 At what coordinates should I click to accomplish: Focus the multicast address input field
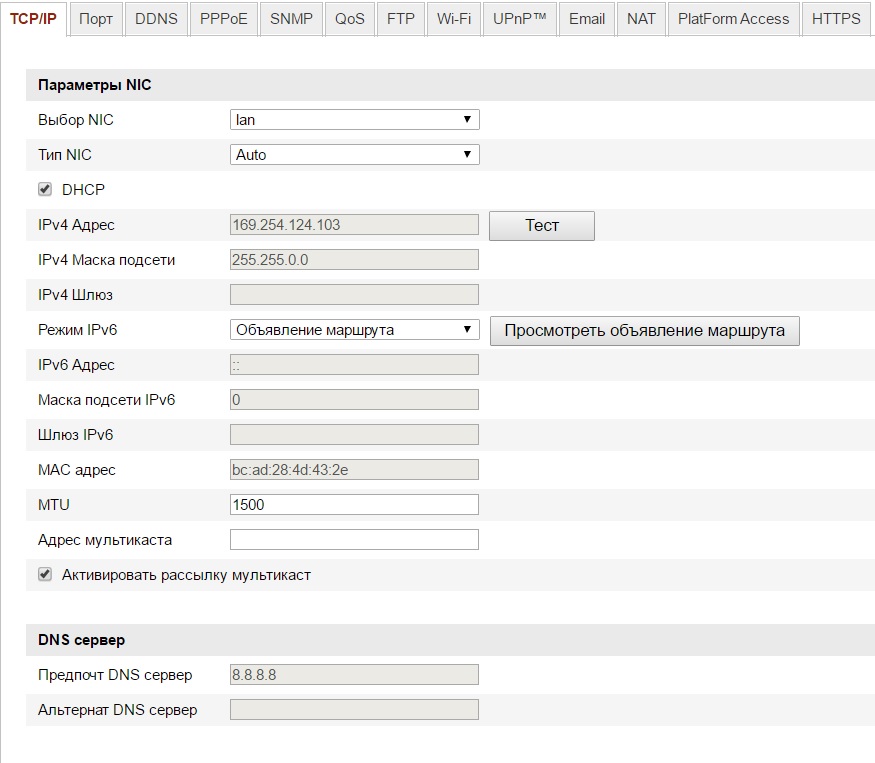point(354,540)
